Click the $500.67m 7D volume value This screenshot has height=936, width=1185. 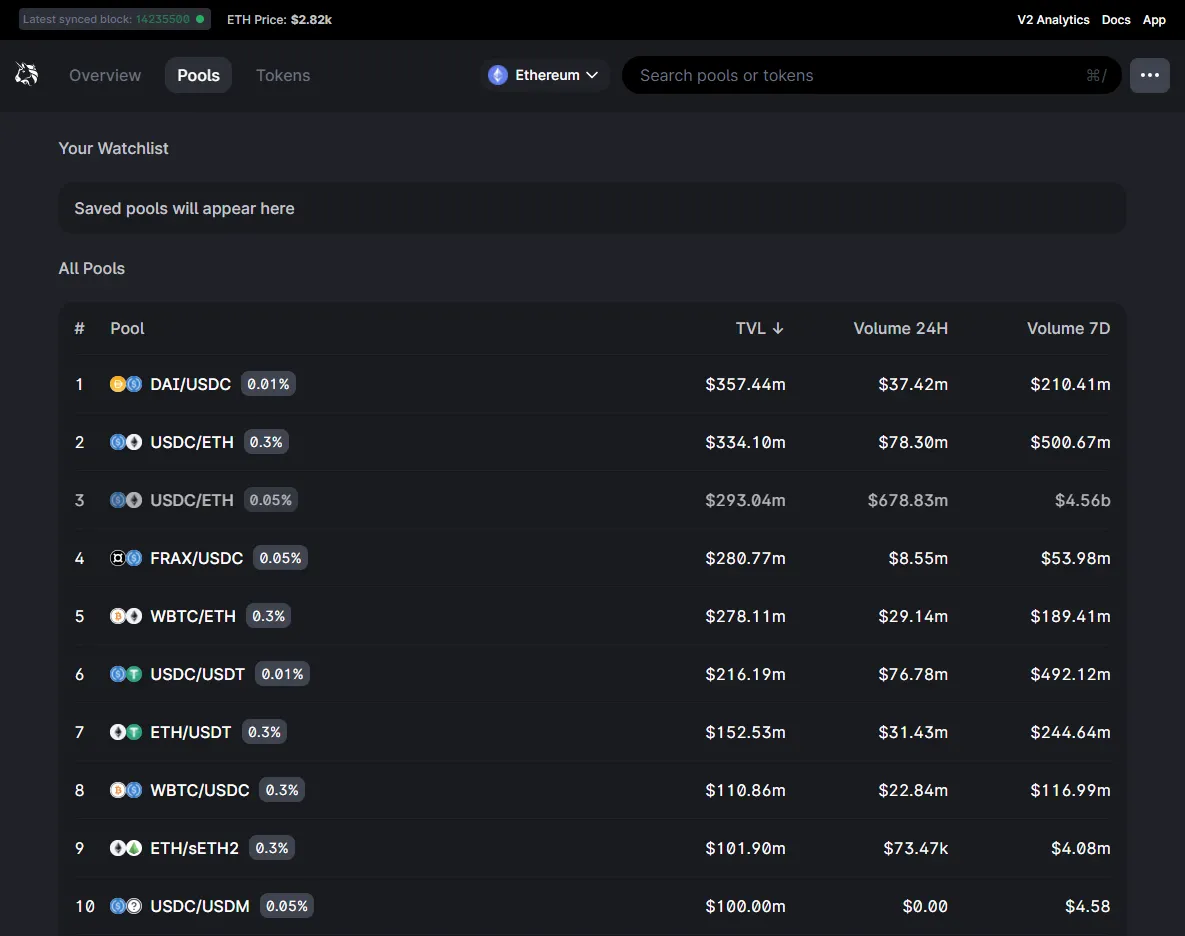(x=1070, y=442)
